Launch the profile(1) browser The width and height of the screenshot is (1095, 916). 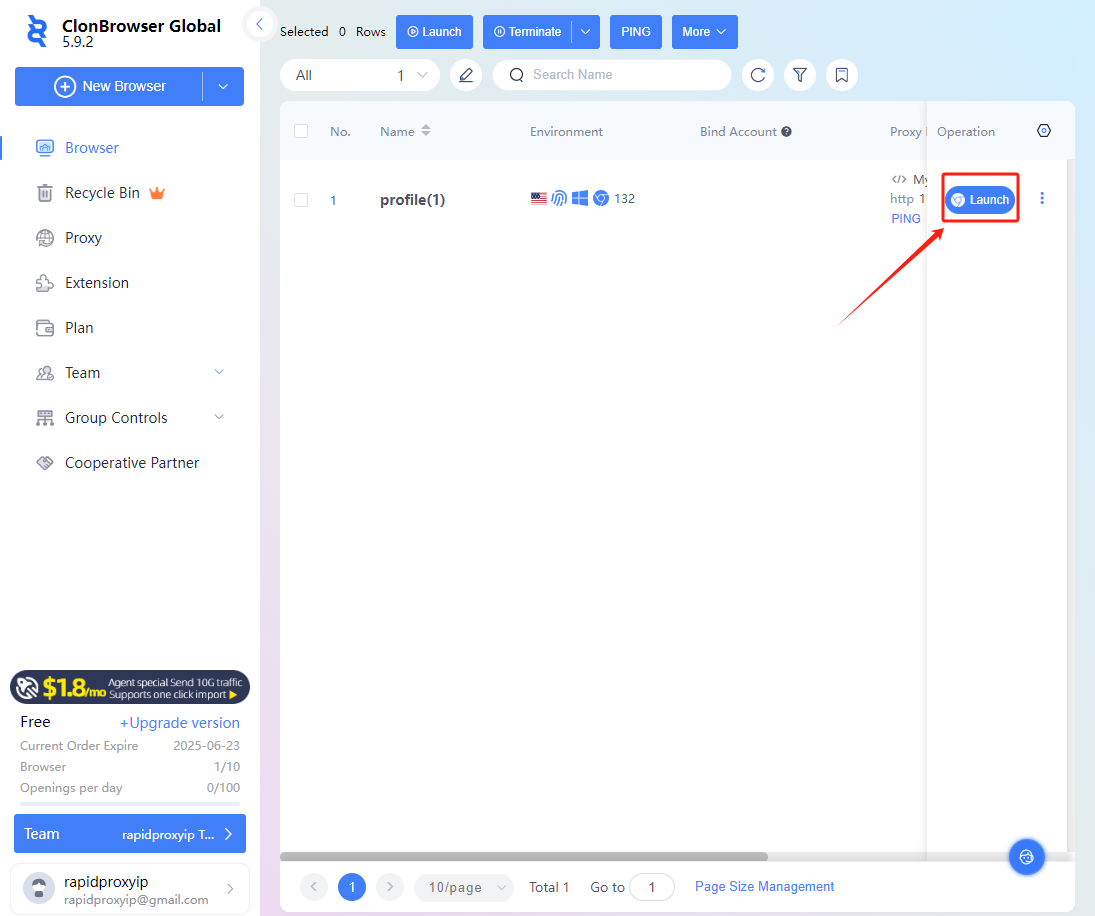coord(980,200)
